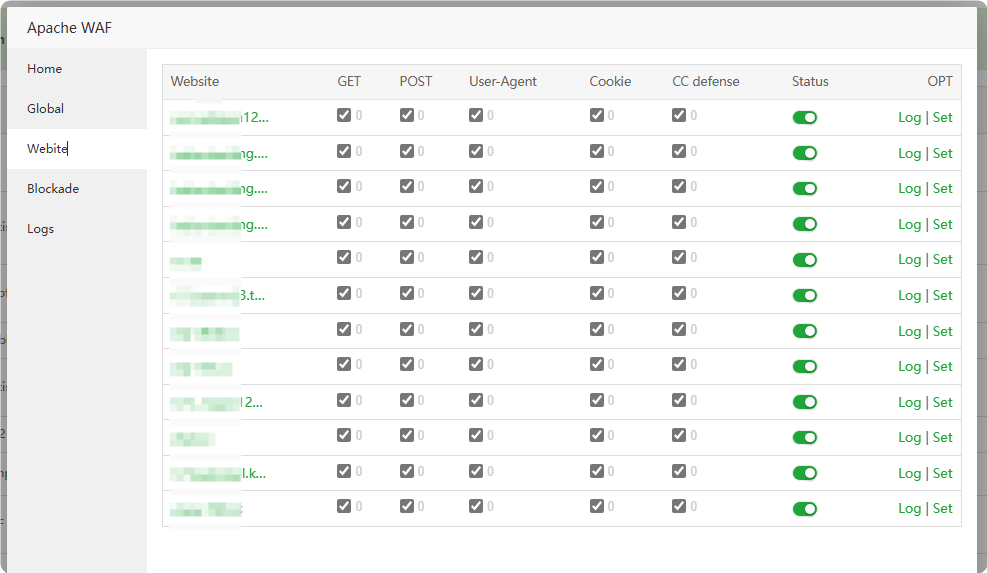Switch off Status in the last table row
987x573 pixels.
click(804, 509)
